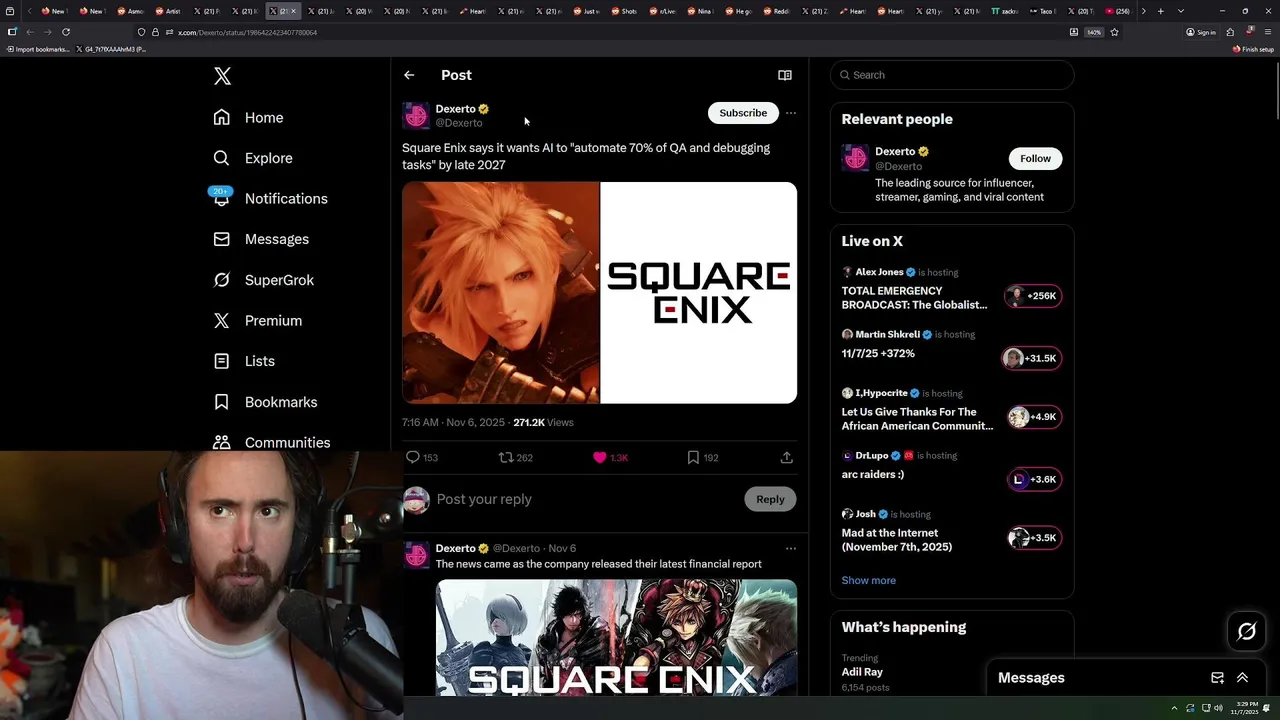The height and width of the screenshot is (720, 1280).
Task: Click Subscribe on the Dexerto post
Action: click(x=743, y=113)
